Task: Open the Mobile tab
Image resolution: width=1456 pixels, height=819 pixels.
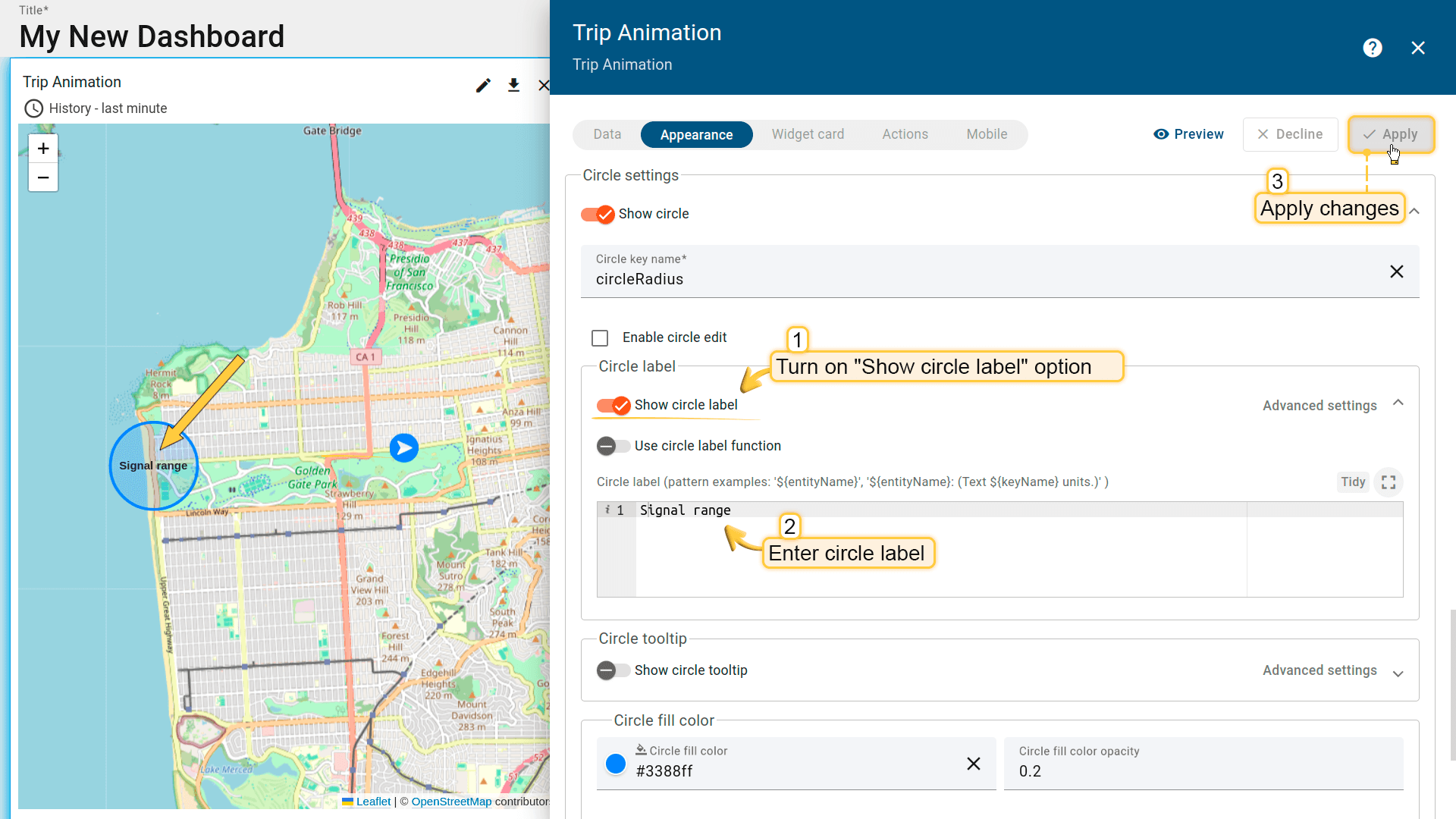Action: pos(987,134)
